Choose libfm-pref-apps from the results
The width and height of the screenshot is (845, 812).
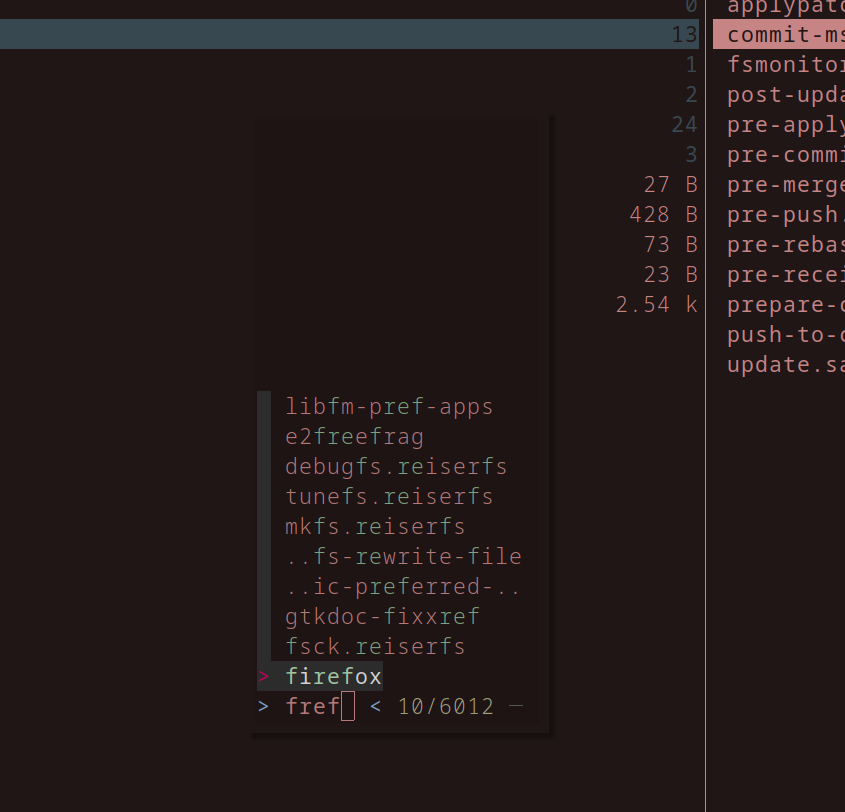tap(389, 407)
